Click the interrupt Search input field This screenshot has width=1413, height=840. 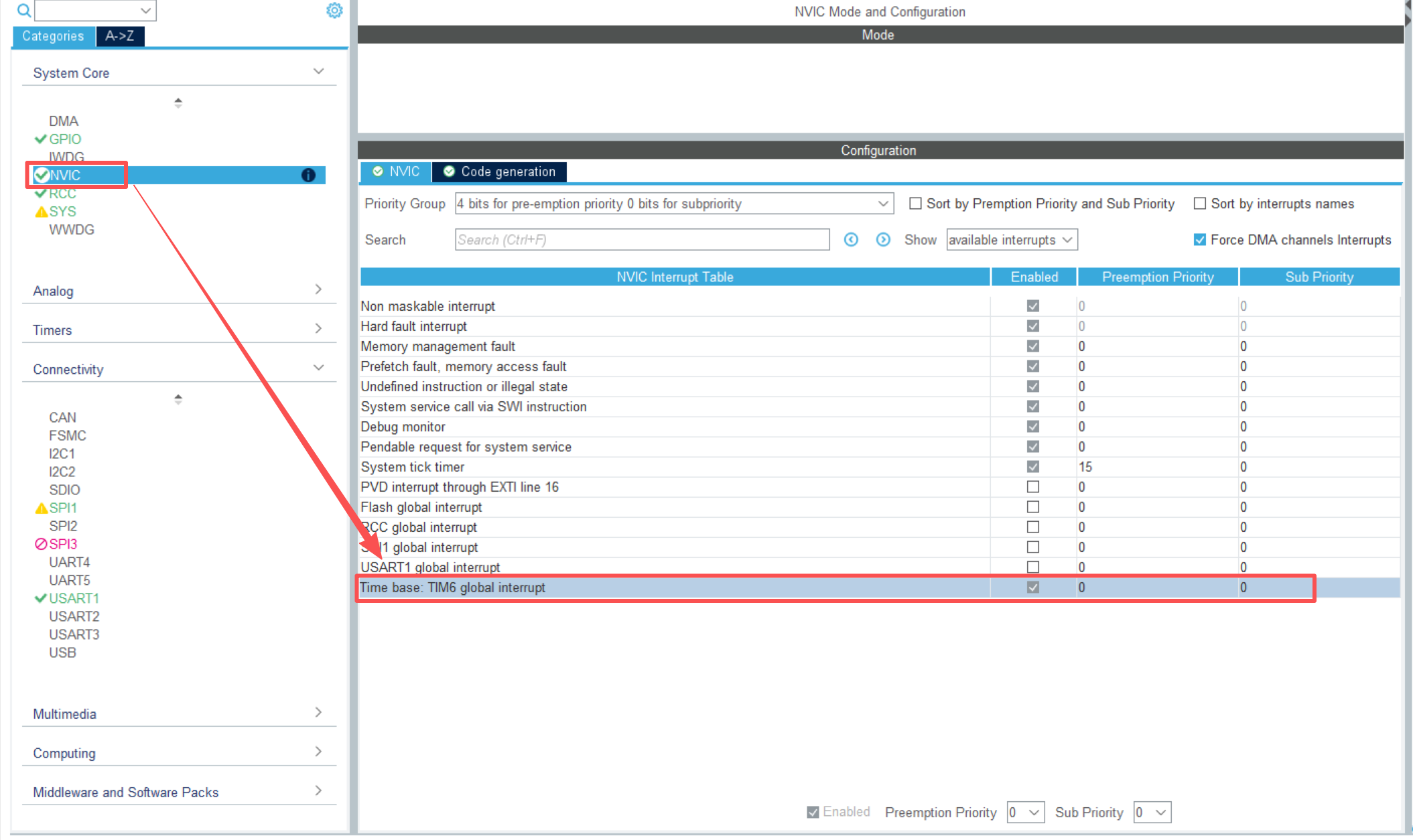click(x=642, y=240)
